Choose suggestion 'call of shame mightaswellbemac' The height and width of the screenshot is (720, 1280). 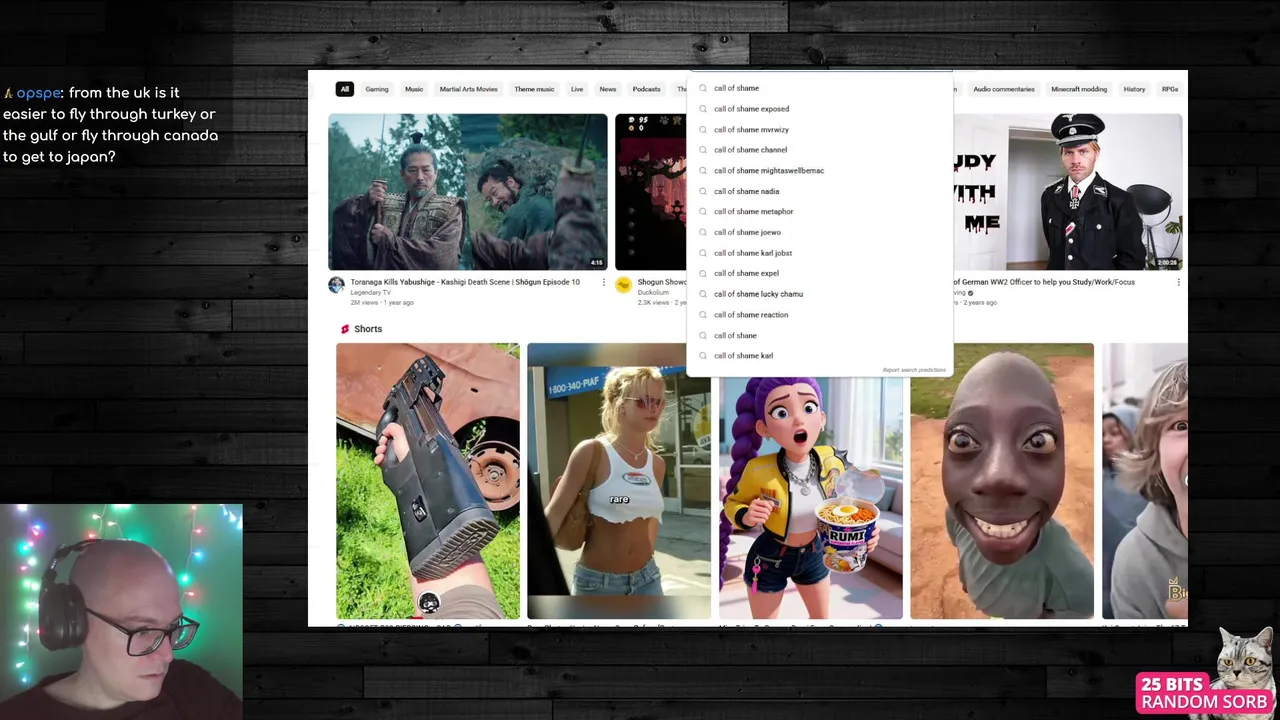[x=820, y=171]
